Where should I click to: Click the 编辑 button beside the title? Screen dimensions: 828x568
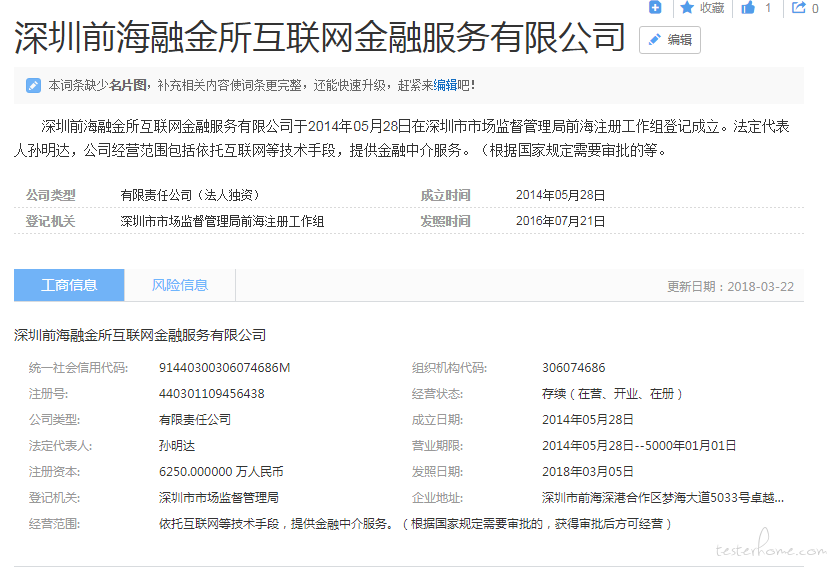tap(670, 40)
